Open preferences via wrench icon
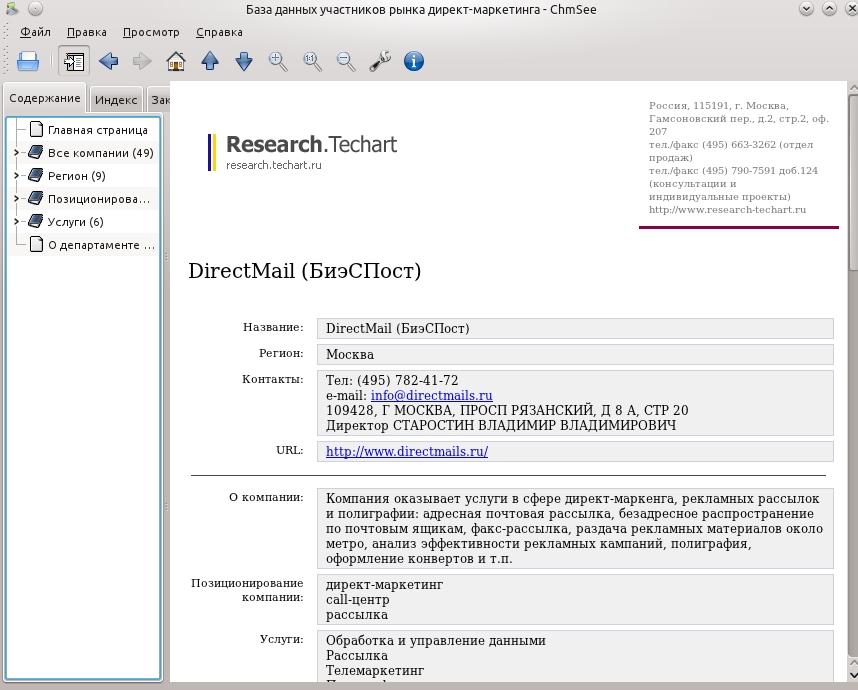 tap(380, 61)
